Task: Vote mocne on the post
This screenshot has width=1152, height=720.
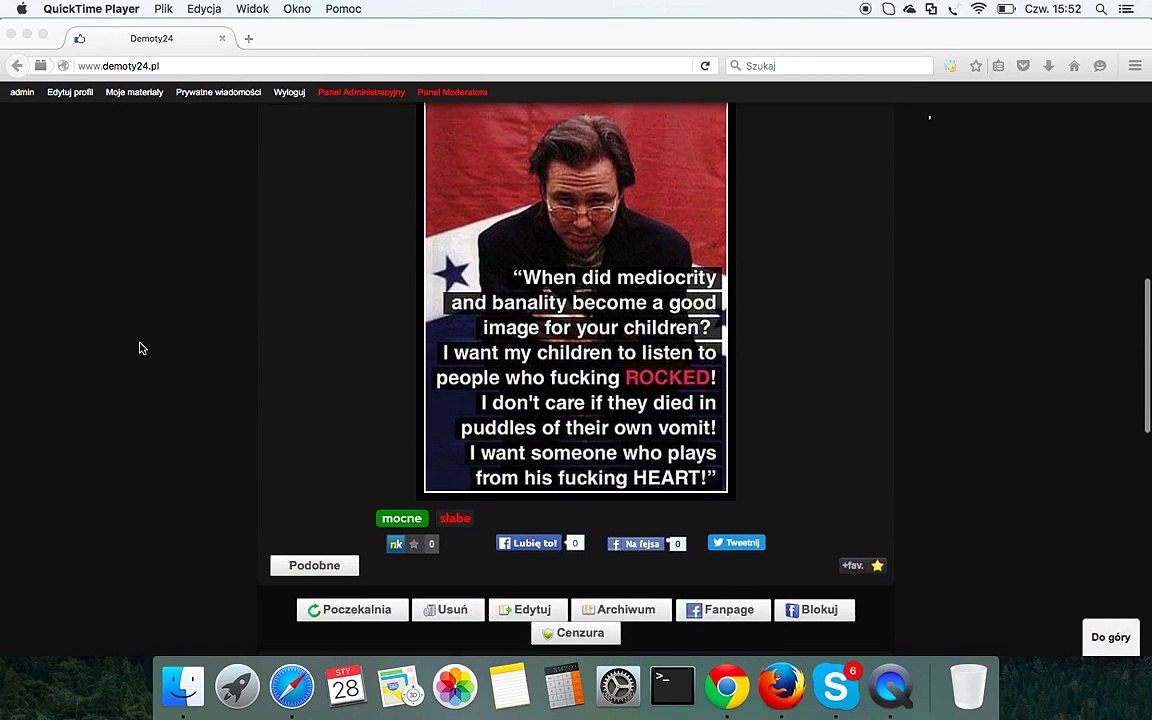Action: coord(402,518)
